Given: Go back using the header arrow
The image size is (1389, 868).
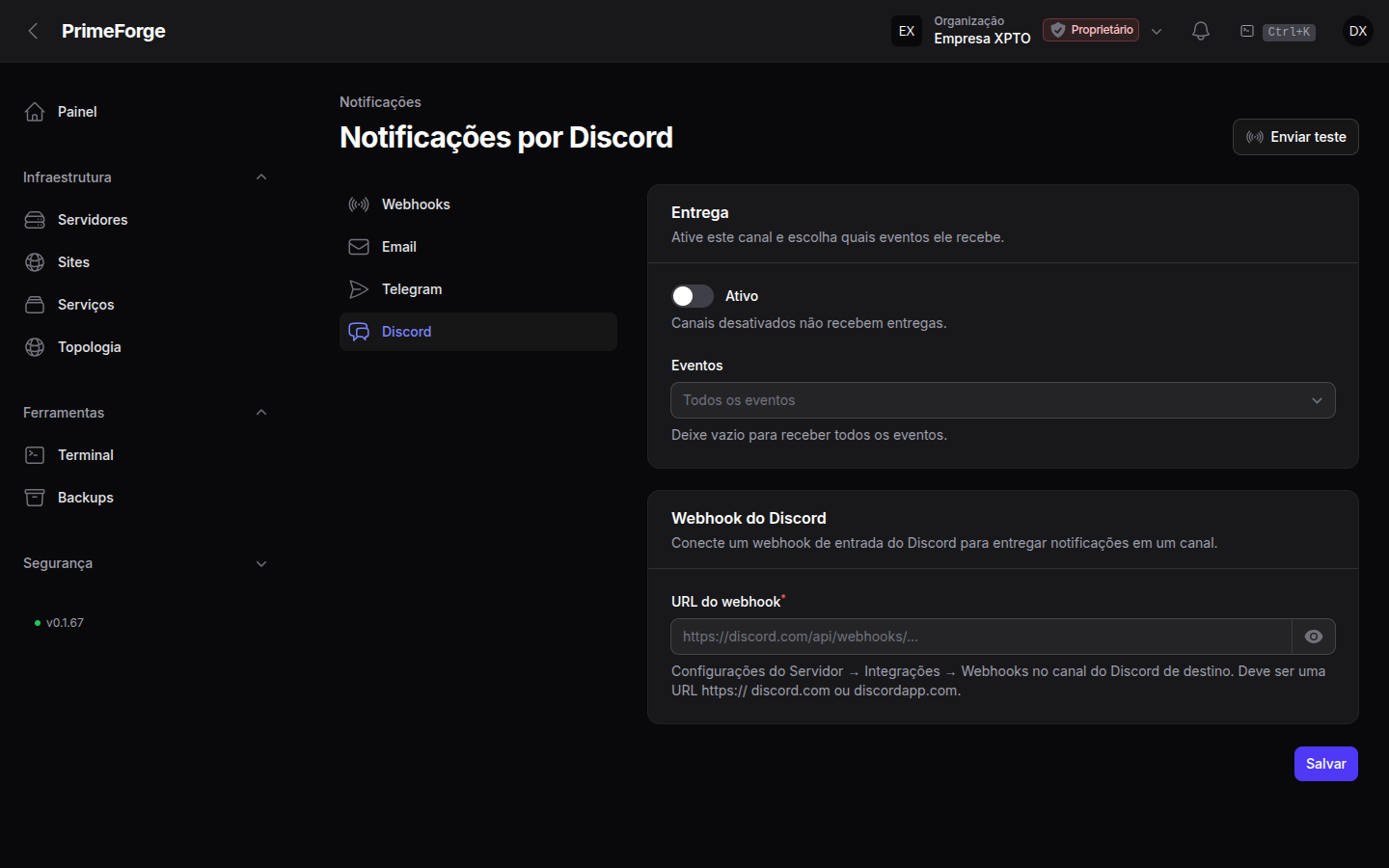Looking at the screenshot, I should coord(33,31).
